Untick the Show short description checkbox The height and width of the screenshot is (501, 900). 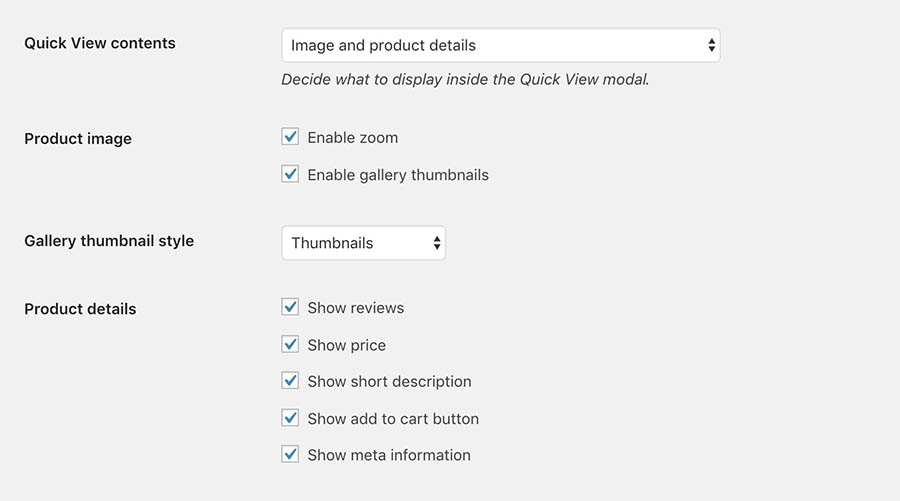point(290,380)
